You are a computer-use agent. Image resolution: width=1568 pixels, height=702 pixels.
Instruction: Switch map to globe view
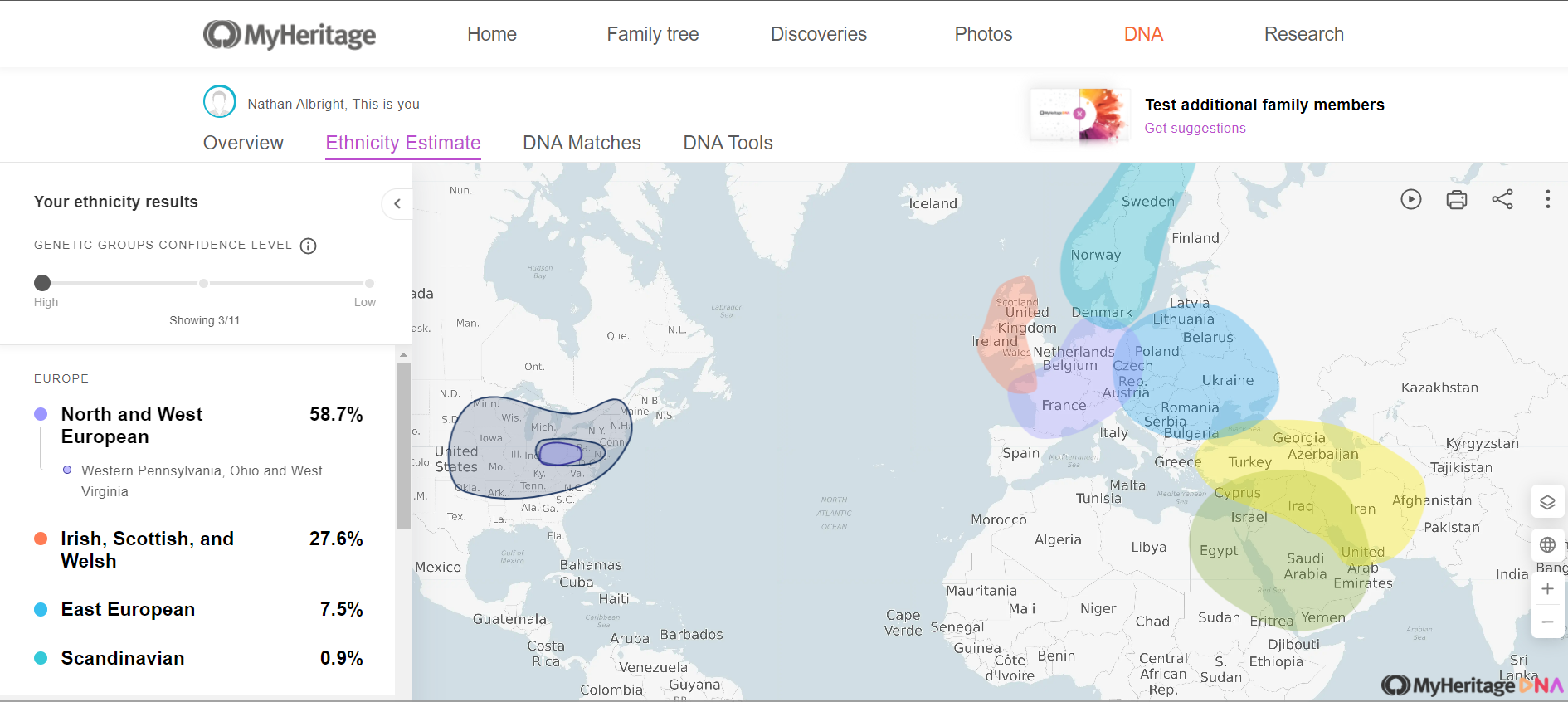[x=1547, y=545]
